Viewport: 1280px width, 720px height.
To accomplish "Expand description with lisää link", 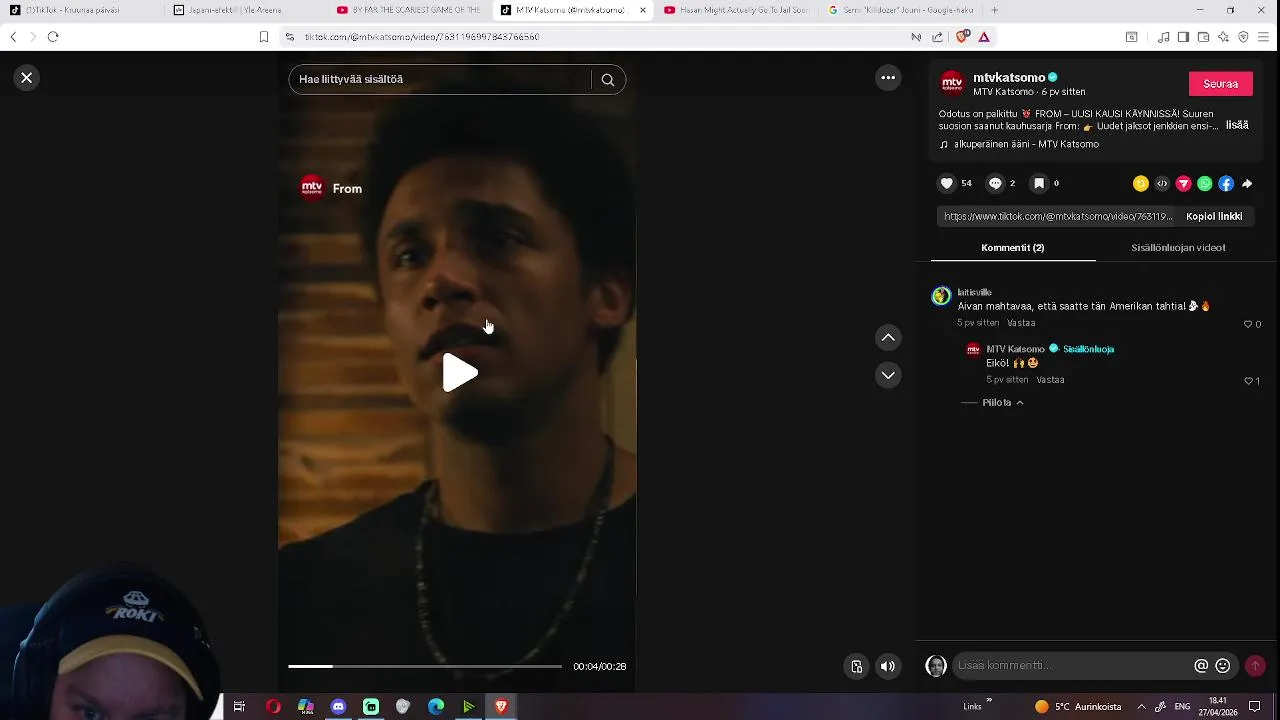I will tap(1237, 125).
